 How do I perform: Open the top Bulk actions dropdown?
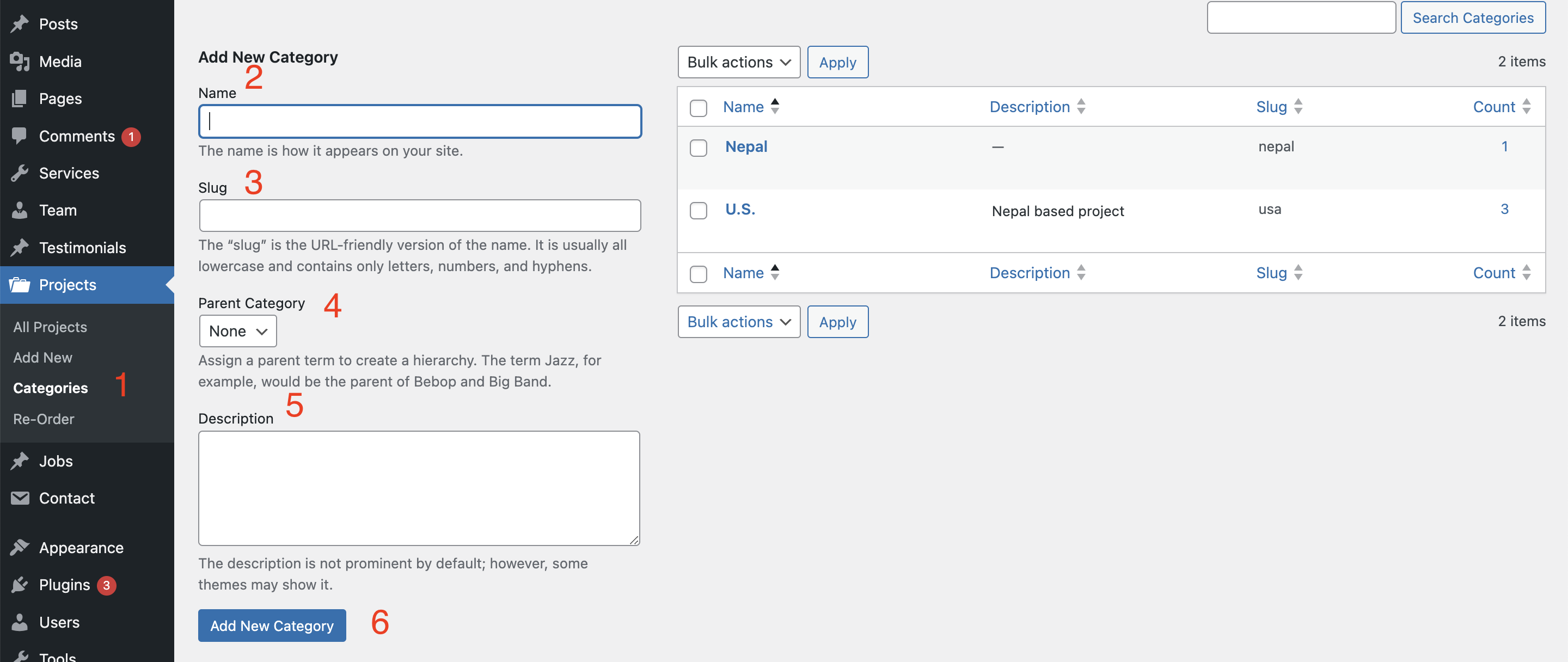pyautogui.click(x=739, y=62)
